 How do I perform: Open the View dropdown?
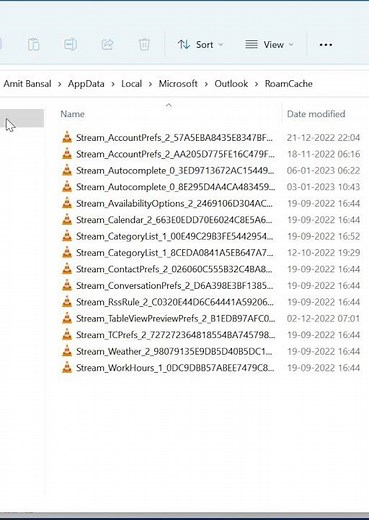[269, 45]
